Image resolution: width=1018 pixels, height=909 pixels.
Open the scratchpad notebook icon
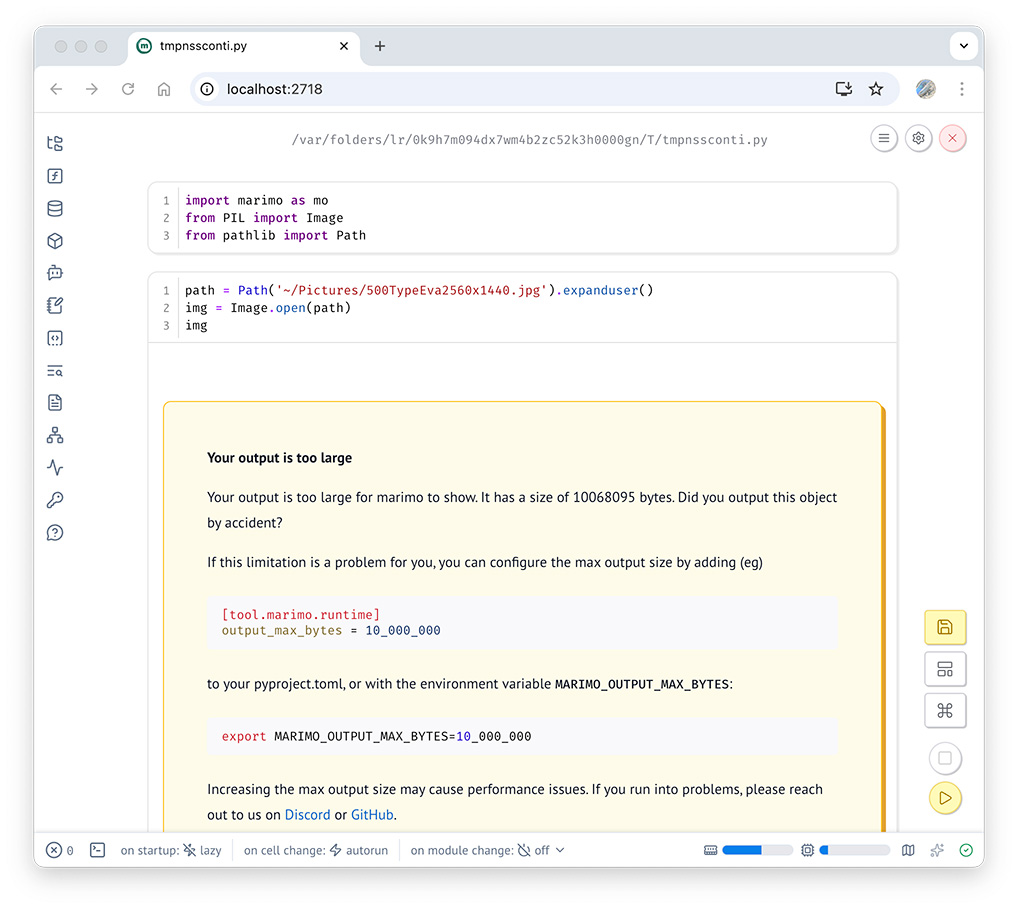55,306
